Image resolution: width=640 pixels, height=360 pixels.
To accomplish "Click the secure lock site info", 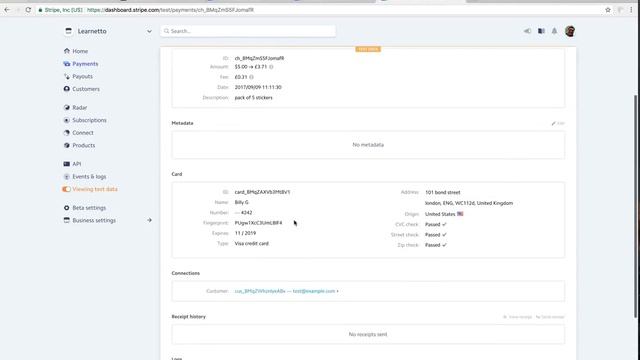I will pos(40,10).
